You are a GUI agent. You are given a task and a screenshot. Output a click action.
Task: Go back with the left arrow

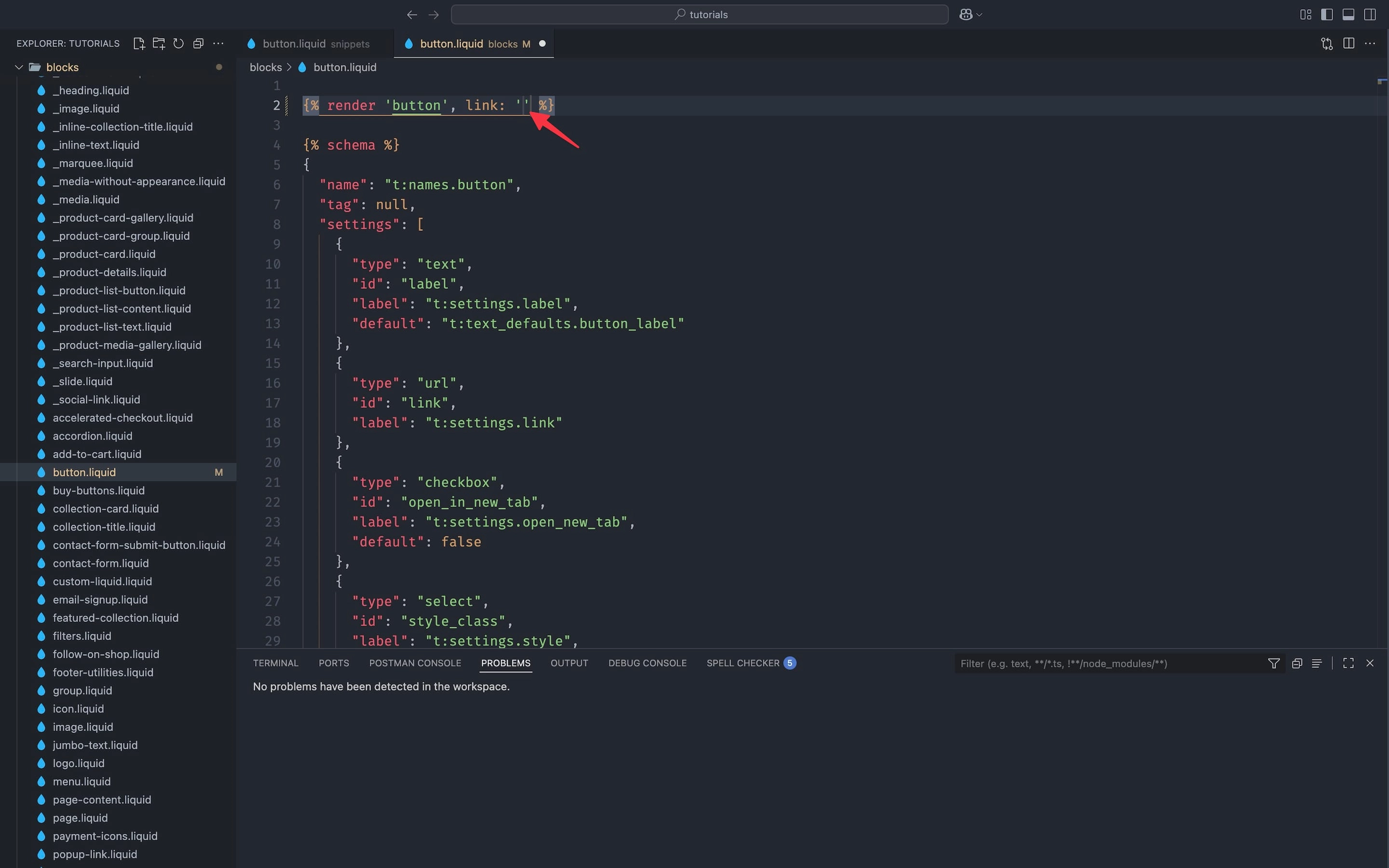[x=411, y=15]
